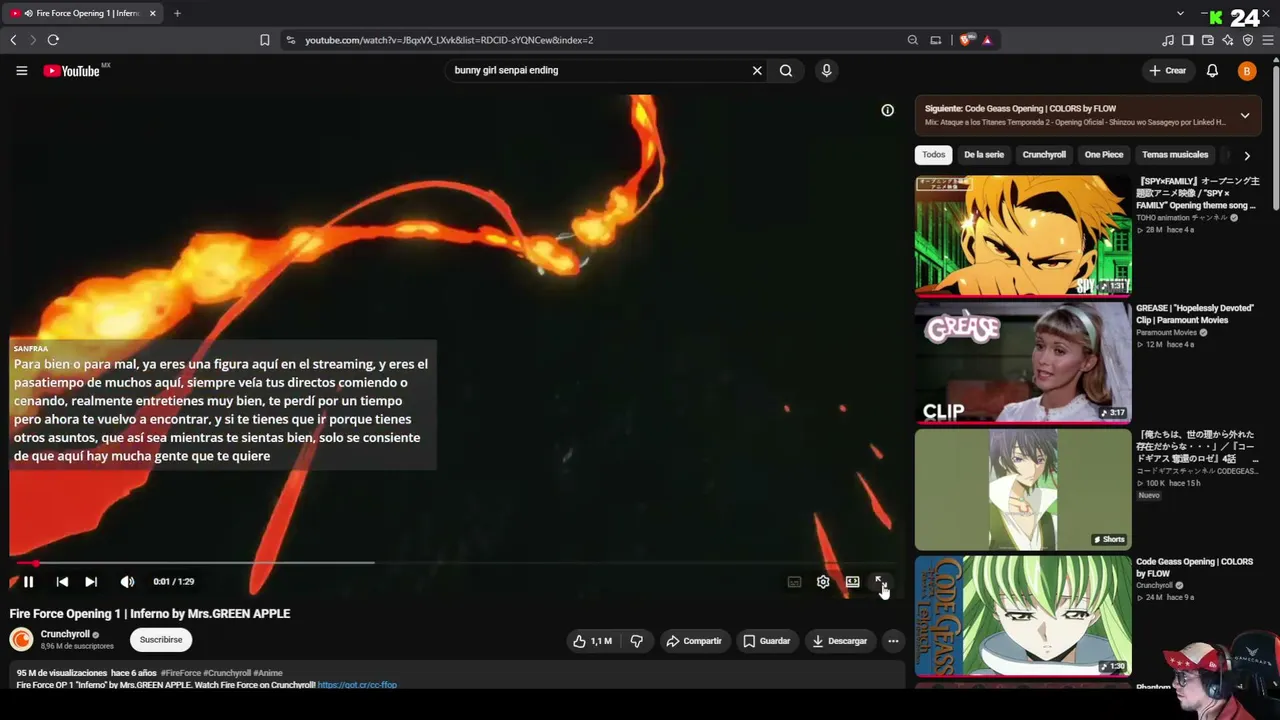This screenshot has height=720, width=1280.
Task: Open zoom control in address bar
Action: coord(912,40)
